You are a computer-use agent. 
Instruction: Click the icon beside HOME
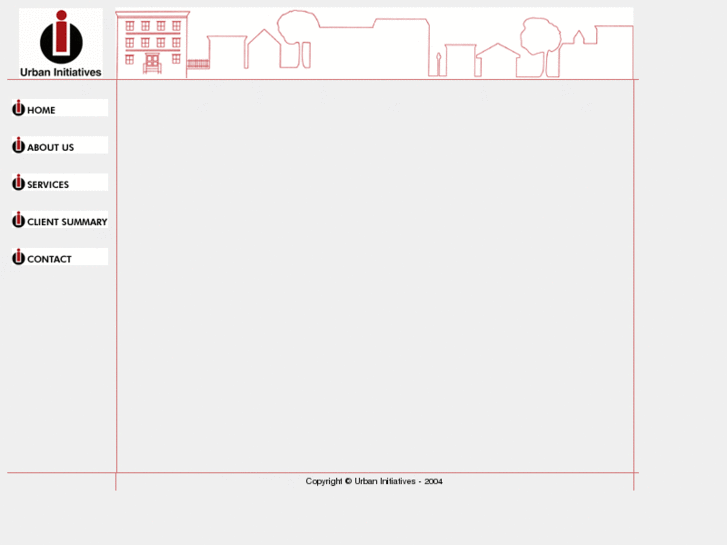[18, 108]
